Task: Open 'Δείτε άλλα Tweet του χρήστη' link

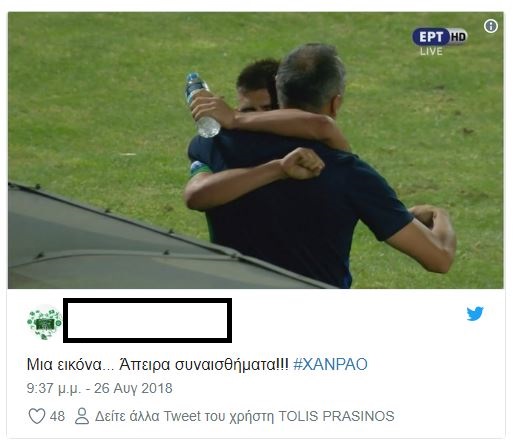Action: [184, 416]
